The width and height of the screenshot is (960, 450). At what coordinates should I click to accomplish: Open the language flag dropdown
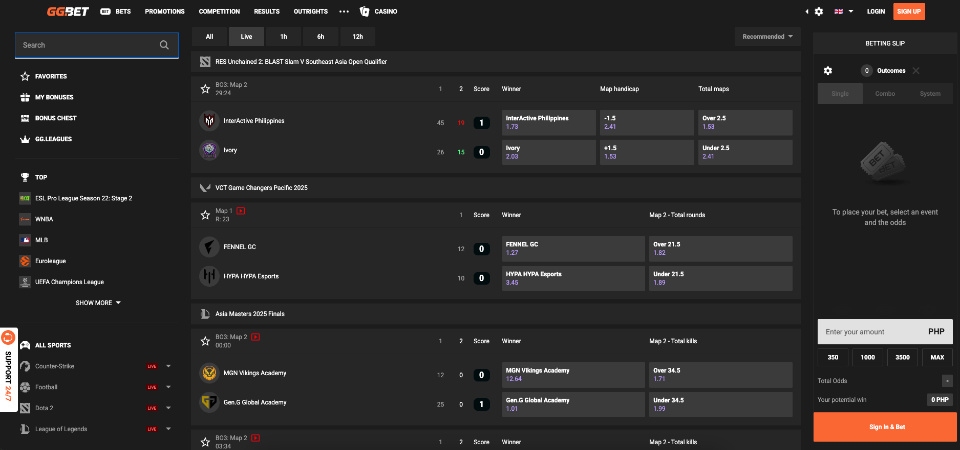point(843,11)
